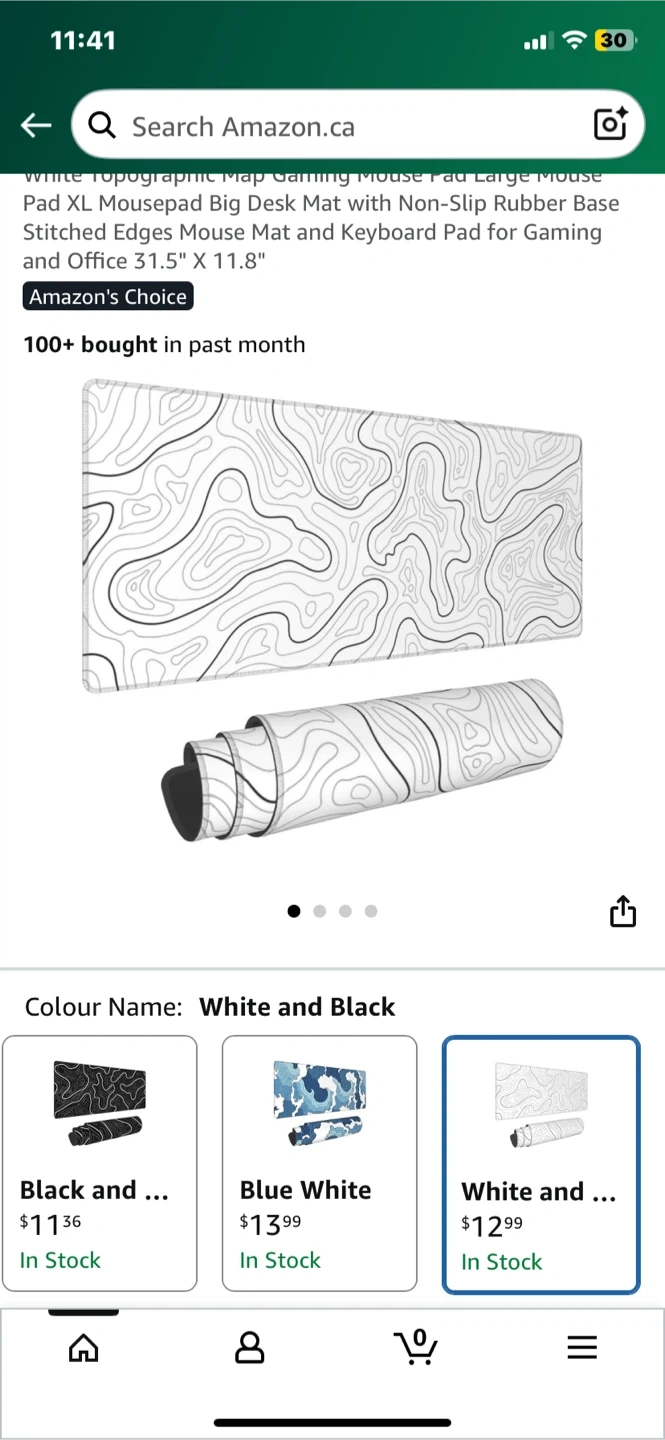Go to the Home tab icon
The image size is (665, 1440).
click(x=83, y=1348)
